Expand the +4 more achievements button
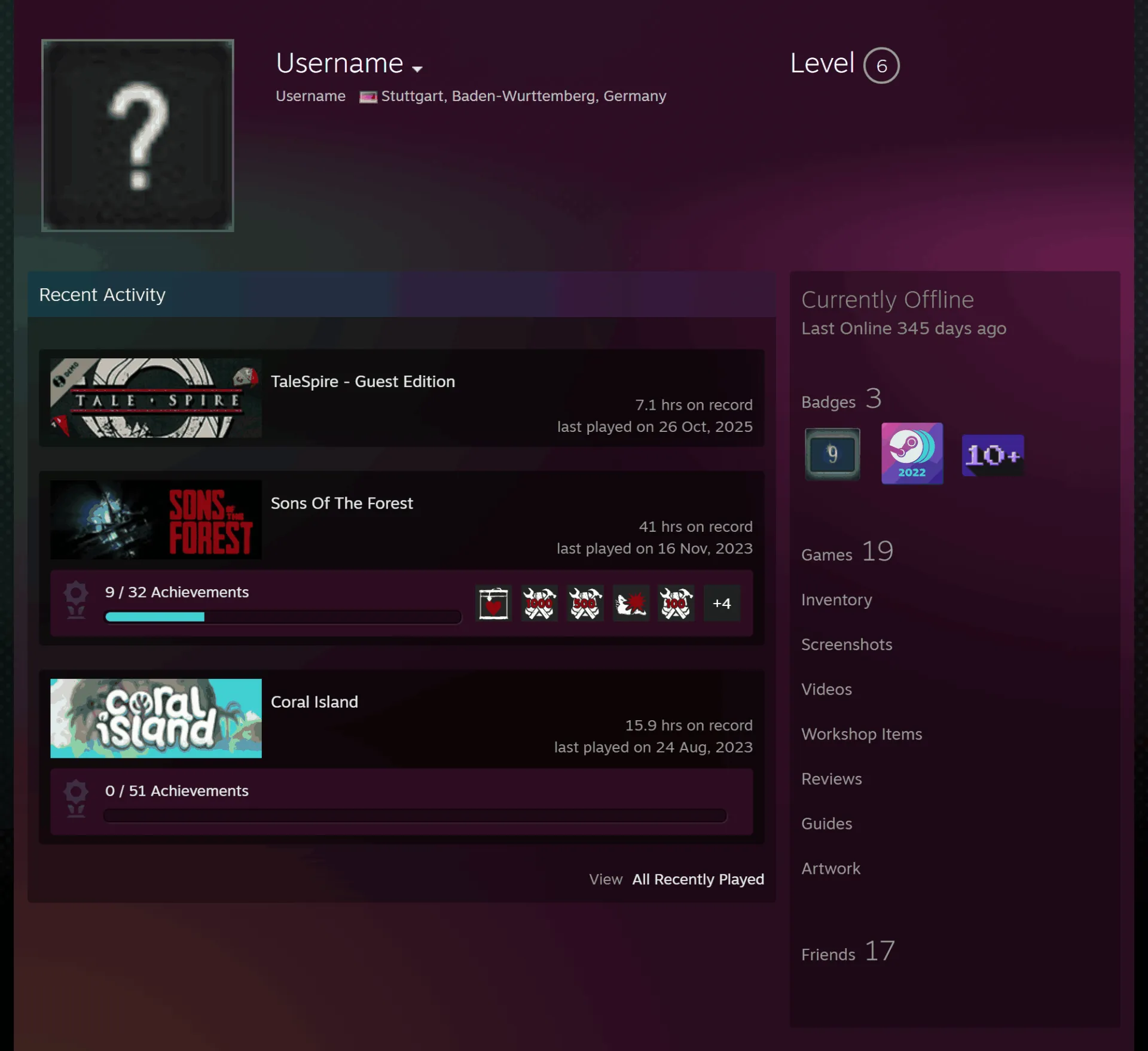1148x1051 pixels. pos(722,604)
